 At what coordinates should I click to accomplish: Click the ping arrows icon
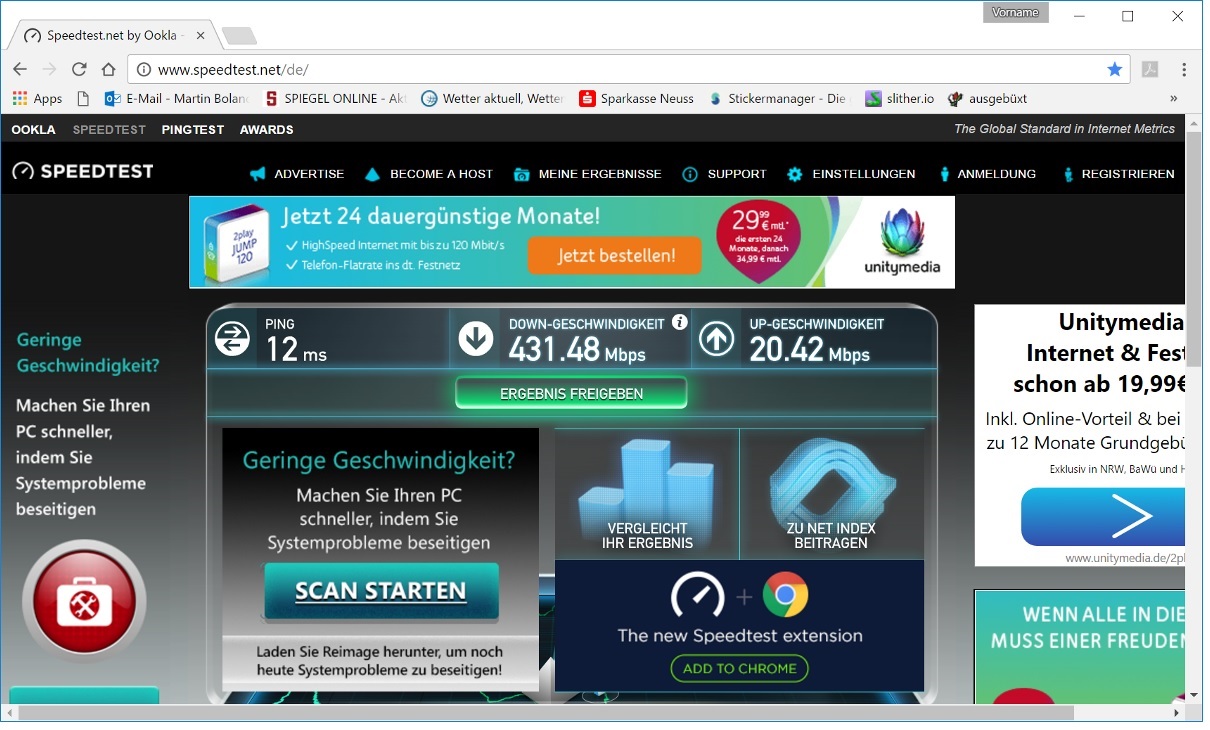[232, 339]
